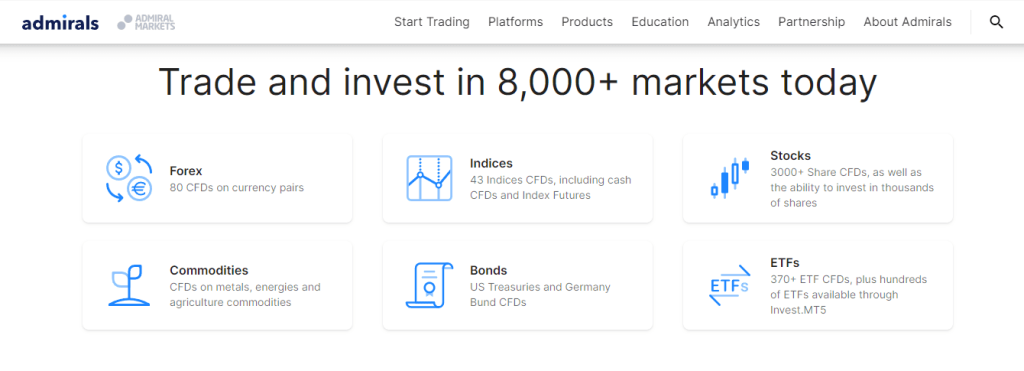This screenshot has height=371, width=1024.
Task: Open the About Admirals menu
Action: 908,22
